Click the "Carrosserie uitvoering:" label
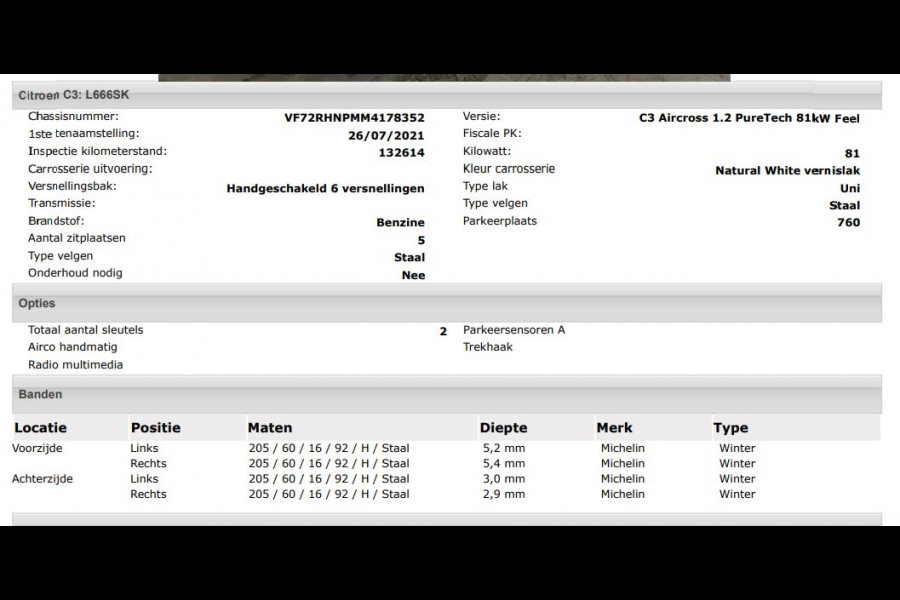 90,169
